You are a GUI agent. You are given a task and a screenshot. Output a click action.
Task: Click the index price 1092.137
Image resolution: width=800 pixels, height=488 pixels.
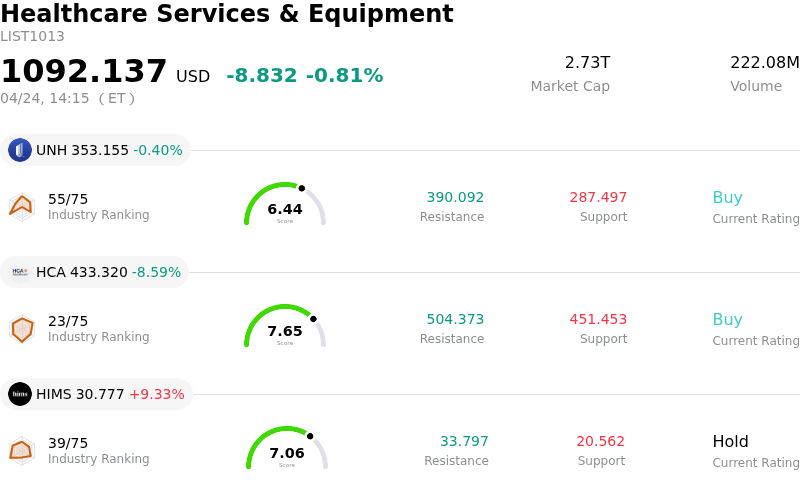tap(84, 72)
